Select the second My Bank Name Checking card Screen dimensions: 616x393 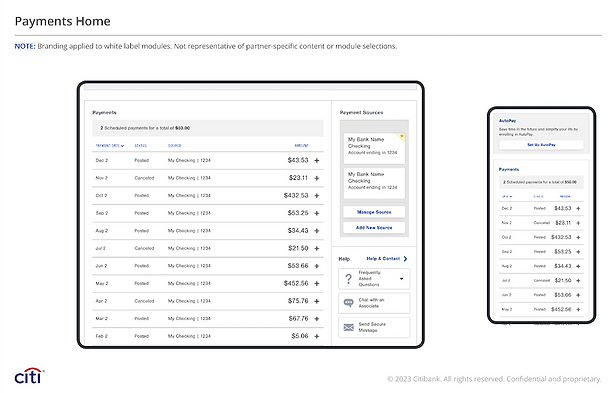tap(374, 183)
